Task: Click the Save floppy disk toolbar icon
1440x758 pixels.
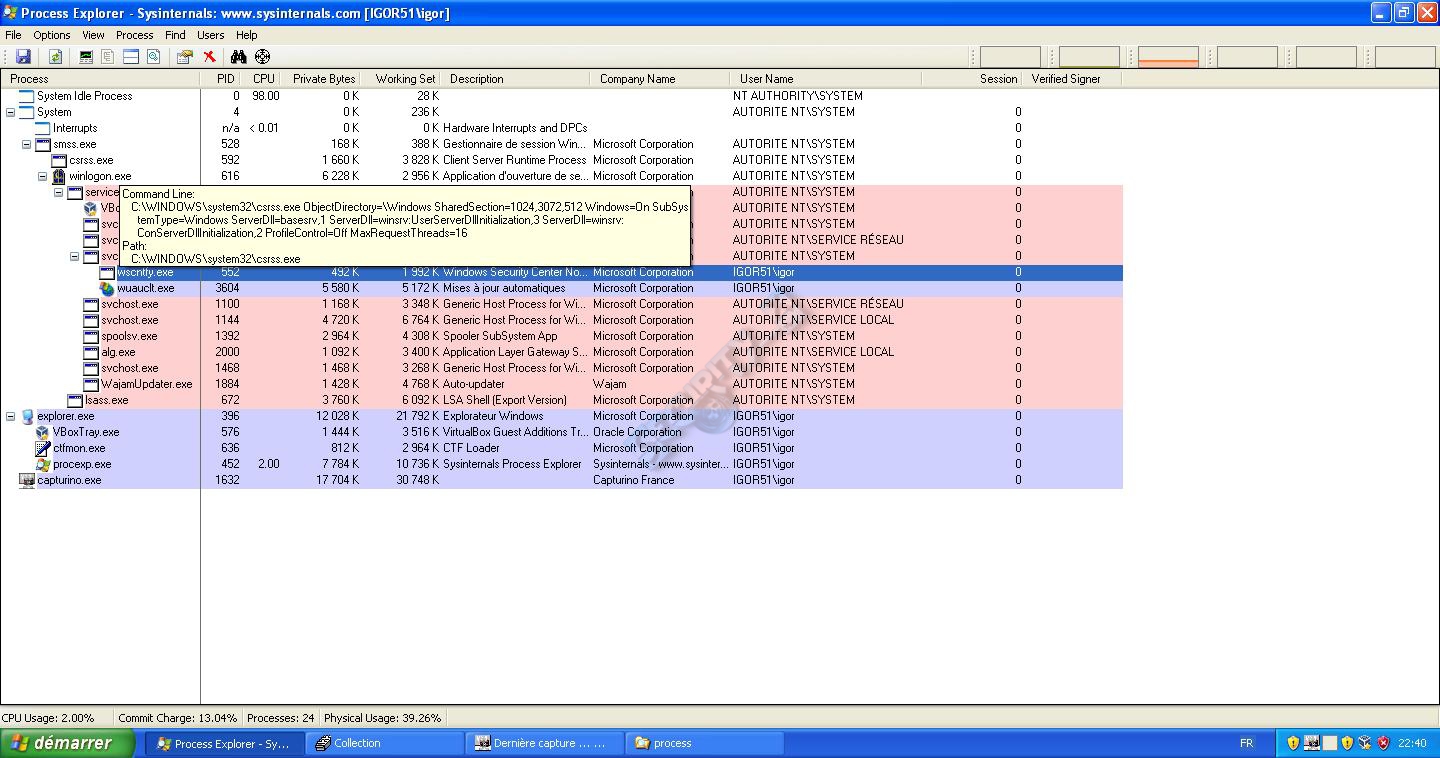Action: [x=23, y=57]
